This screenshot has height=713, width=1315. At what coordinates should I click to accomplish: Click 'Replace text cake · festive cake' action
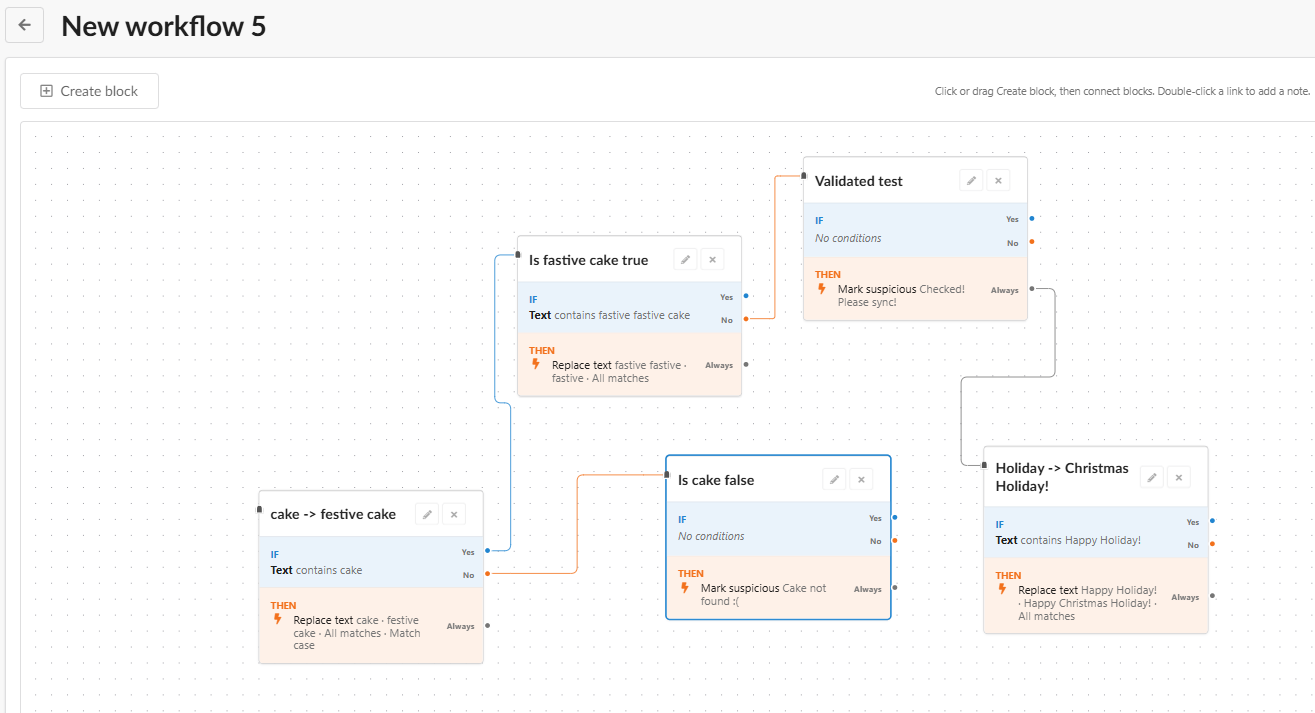[357, 633]
